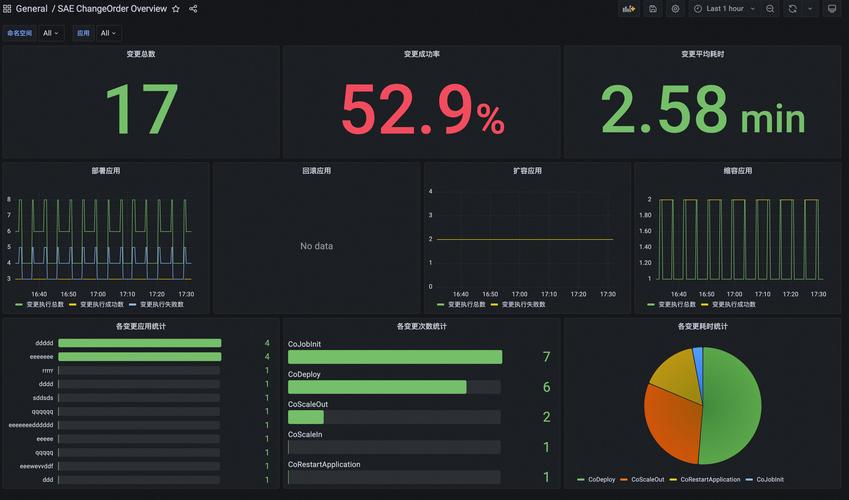Go to the General folder link
This screenshot has height=500, width=849.
coord(31,9)
